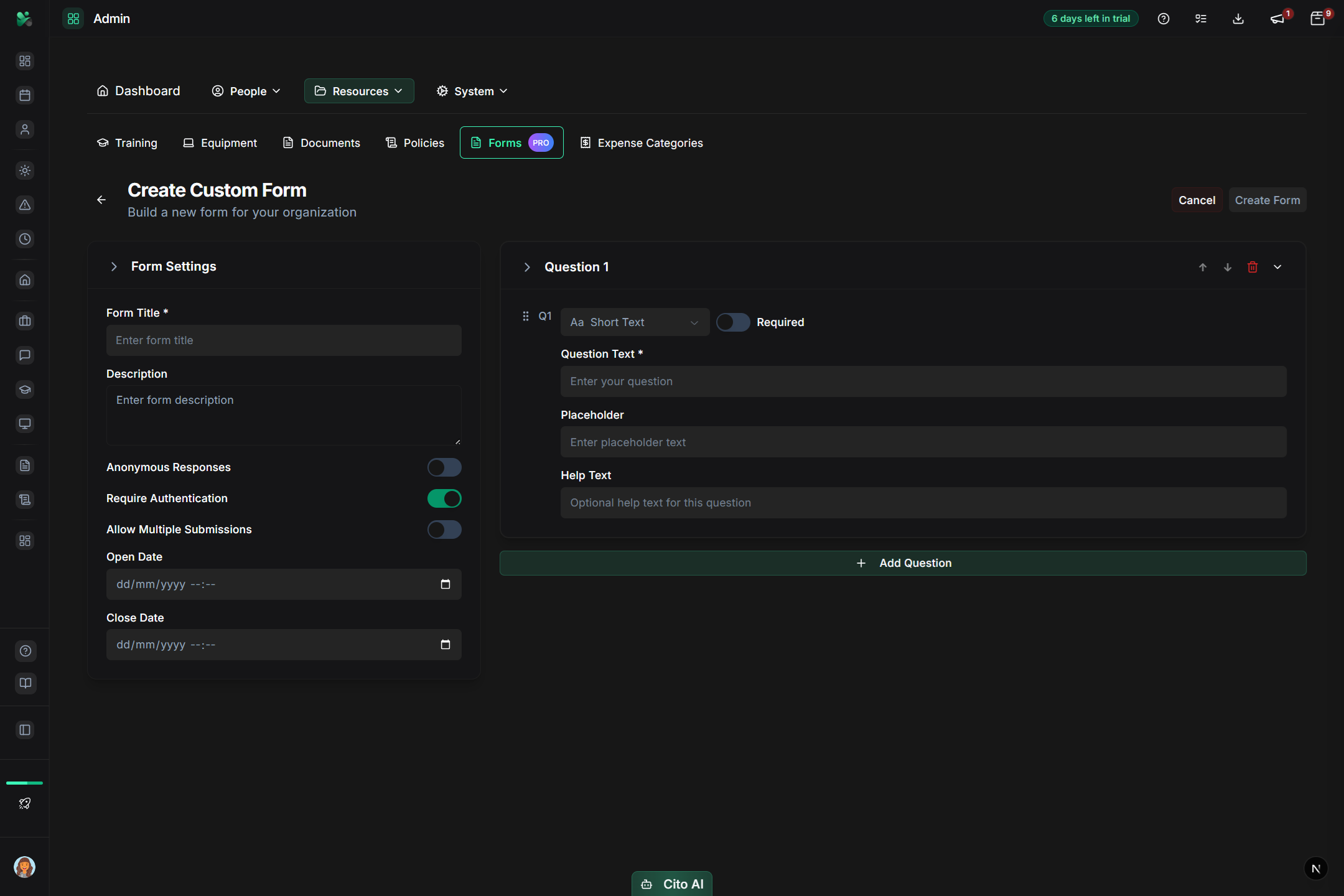Switch to the Expense Categories tab
Image resolution: width=1344 pixels, height=896 pixels.
click(x=641, y=142)
